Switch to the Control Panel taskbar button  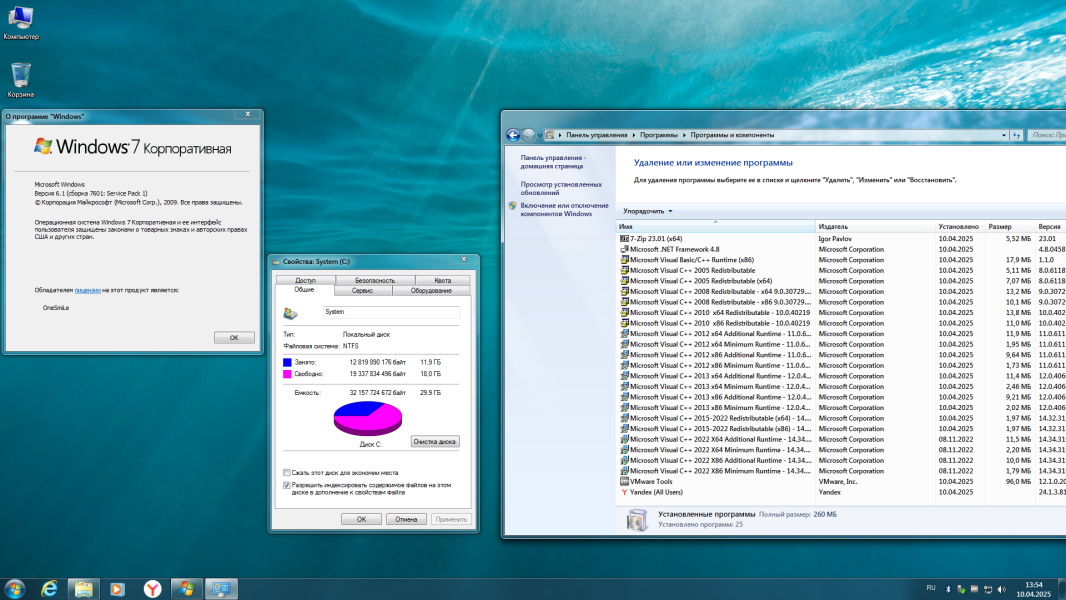pos(221,588)
